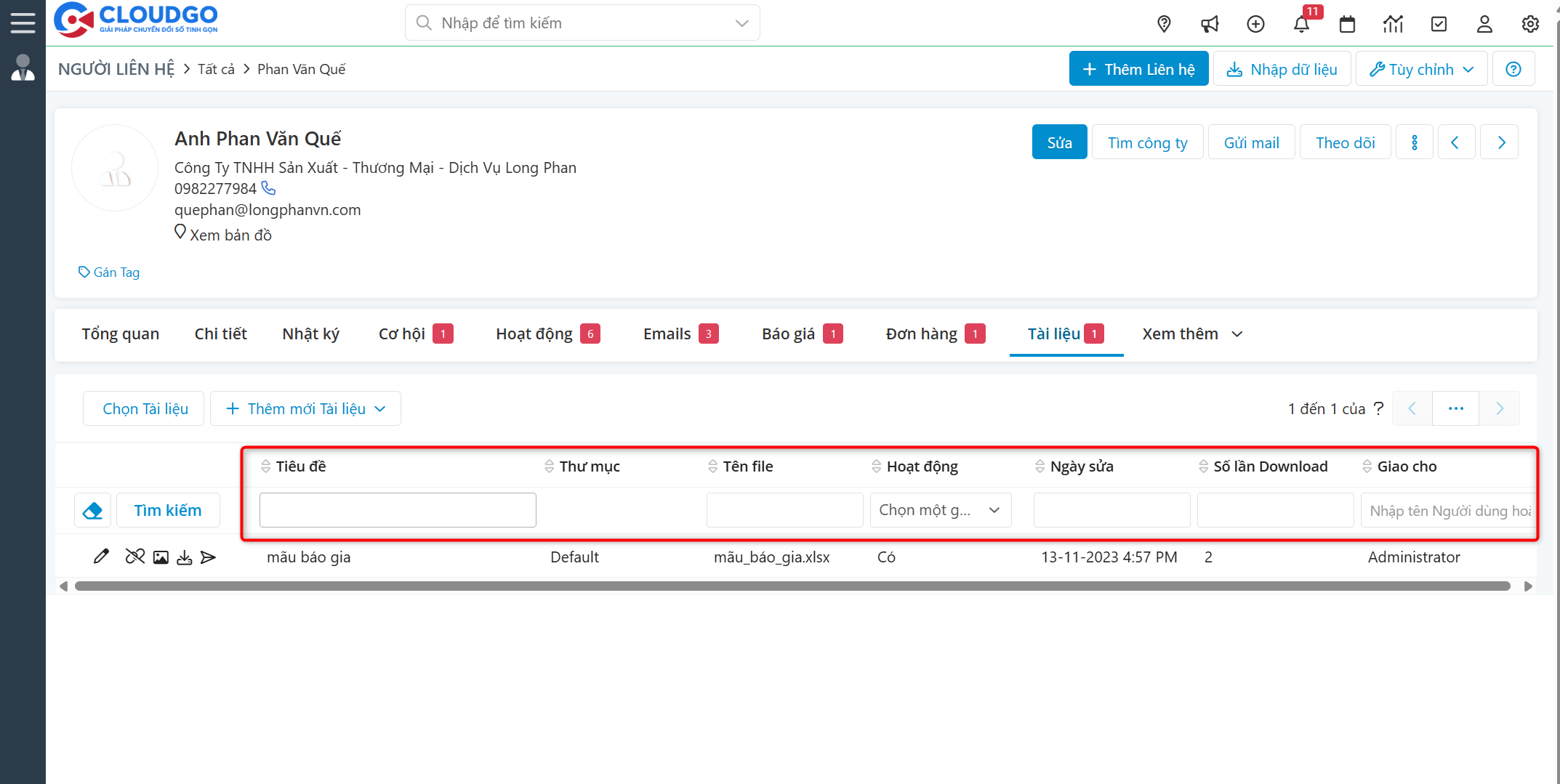The image size is (1560, 784).
Task: Open Hoạt động filter dropdown
Action: (940, 510)
